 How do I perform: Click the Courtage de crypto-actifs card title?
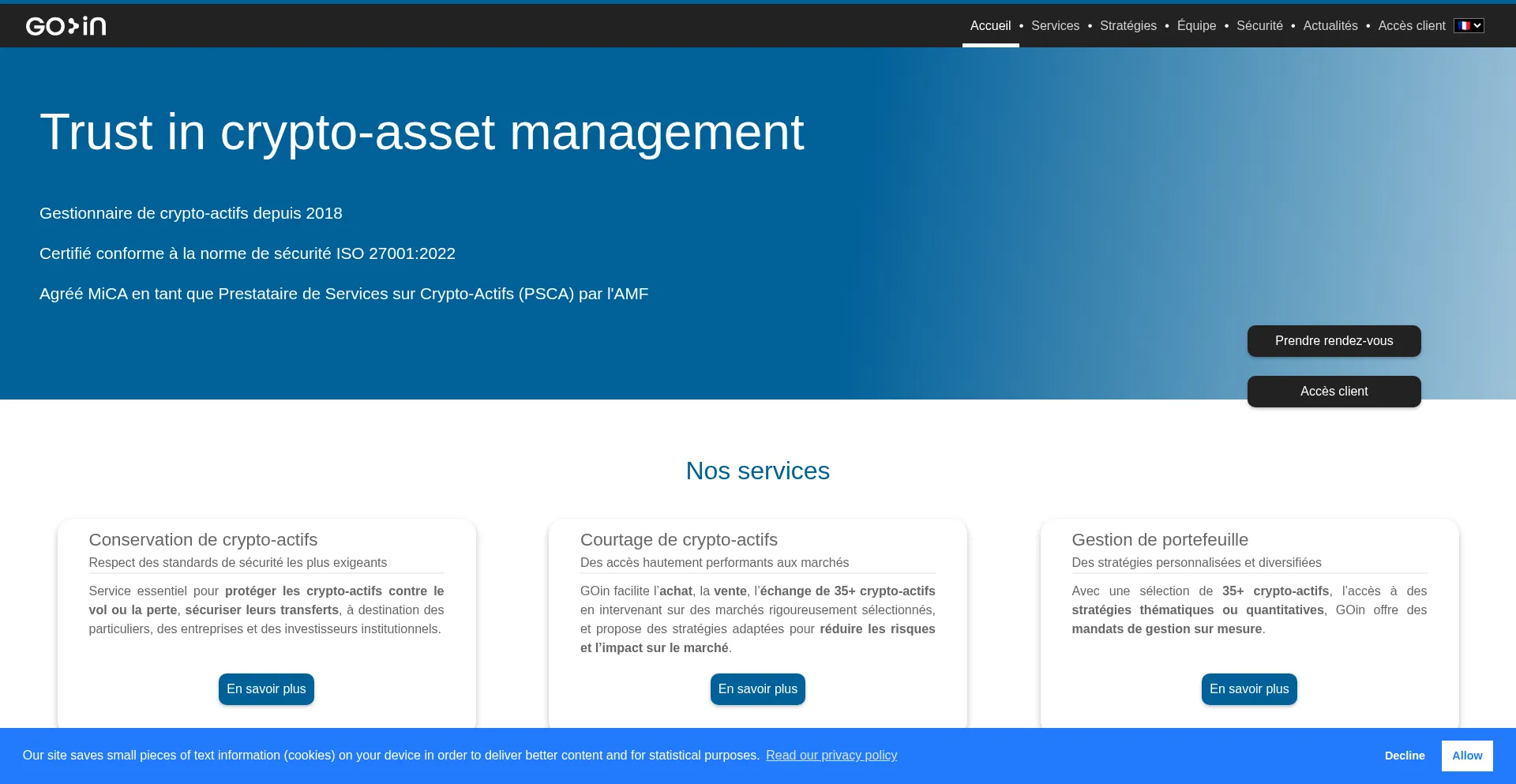tap(679, 540)
